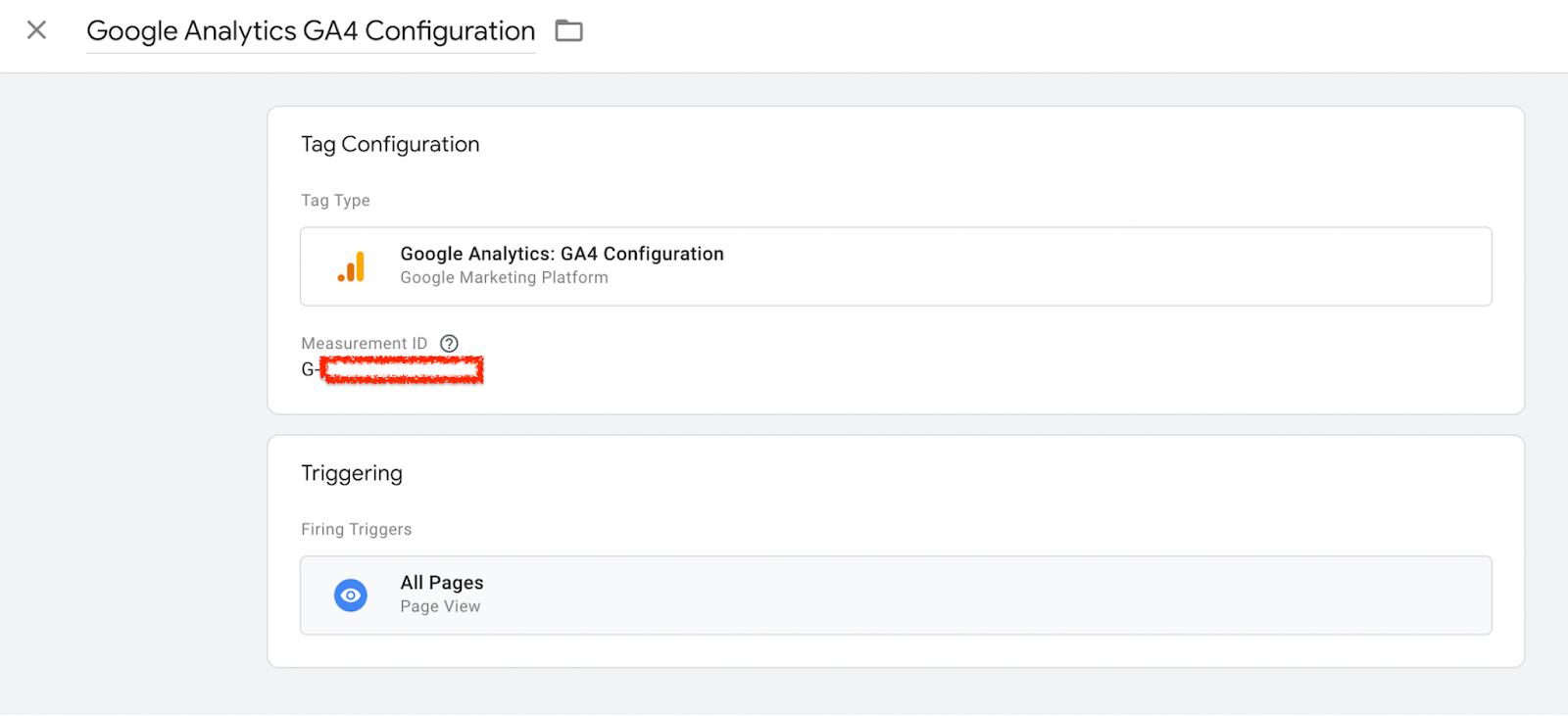Open the folder icon beside the tag name
Viewport: 1568px width, 716px height.
pos(568,31)
